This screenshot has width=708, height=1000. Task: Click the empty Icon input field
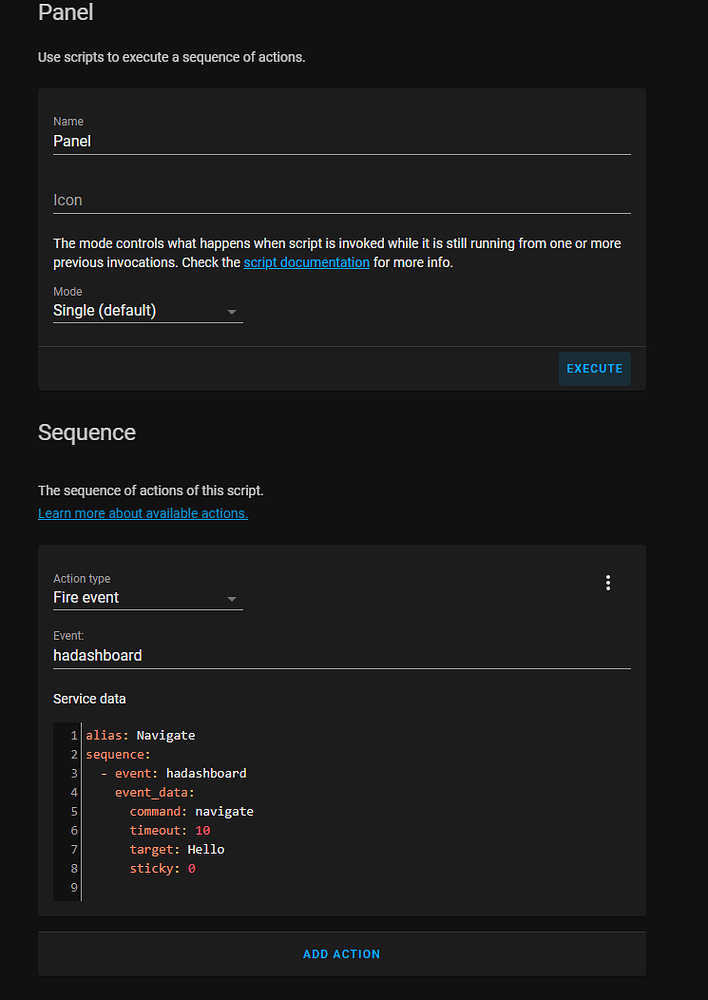point(200,200)
